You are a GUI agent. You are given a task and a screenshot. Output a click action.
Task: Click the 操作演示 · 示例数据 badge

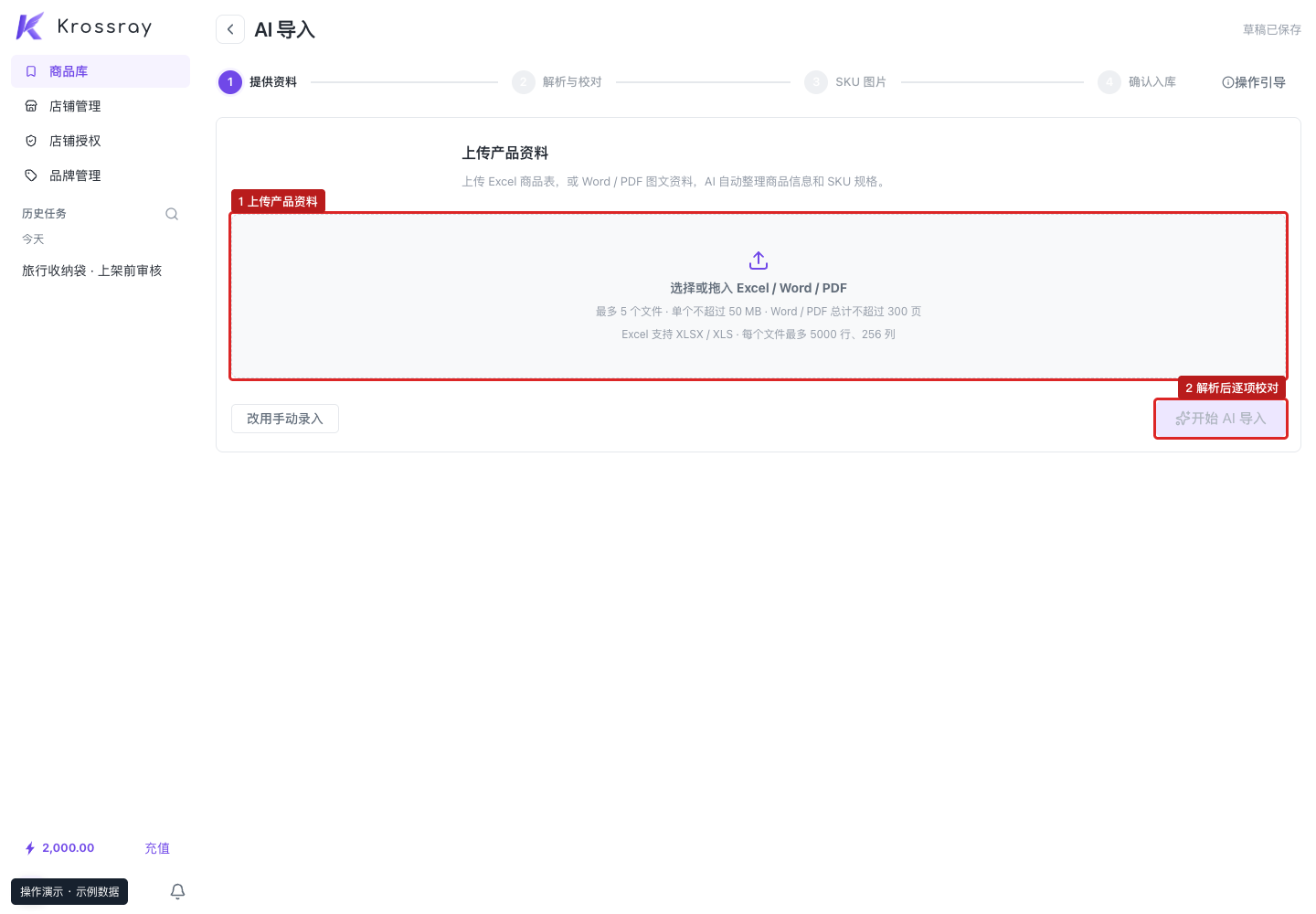[69, 891]
